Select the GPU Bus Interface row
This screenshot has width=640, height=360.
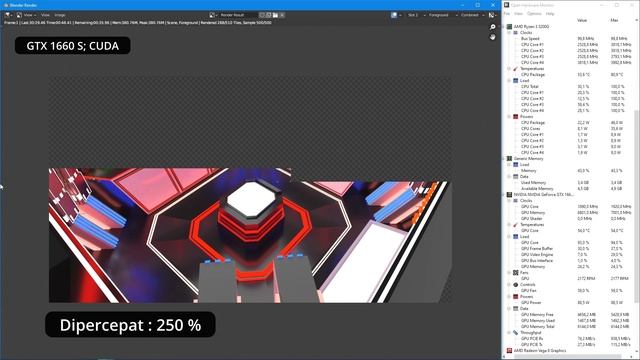(x=569, y=260)
